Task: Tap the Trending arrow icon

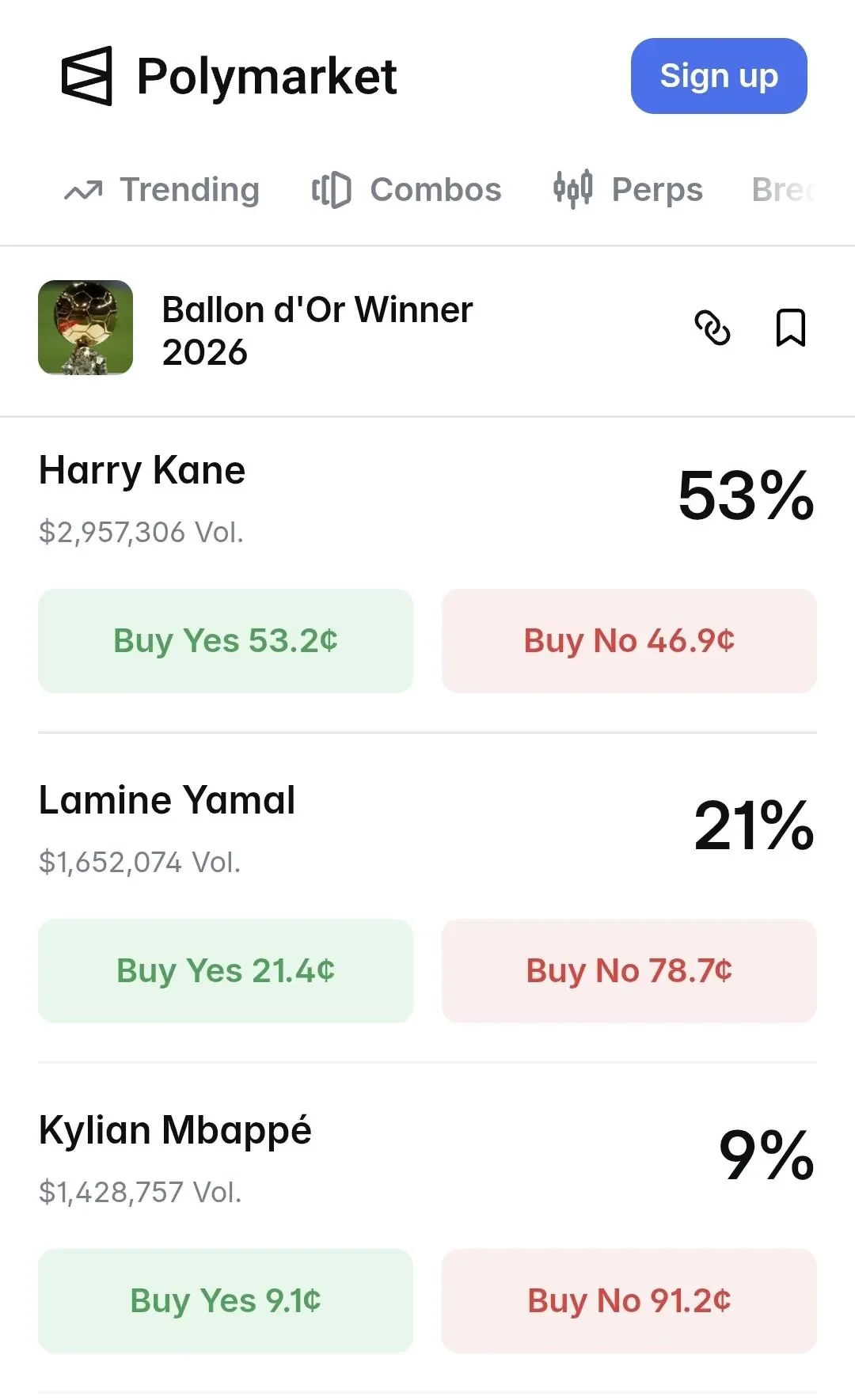Action: 83,191
